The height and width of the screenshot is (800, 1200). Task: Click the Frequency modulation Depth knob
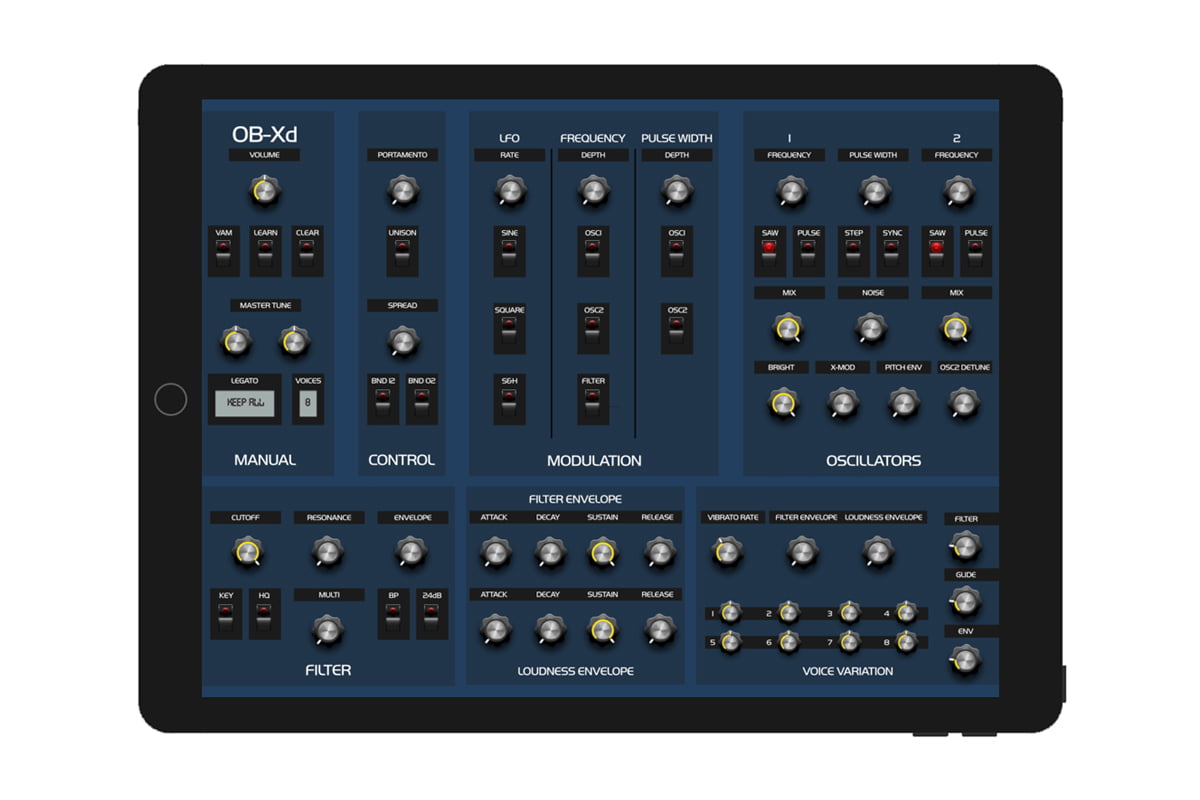tap(593, 191)
